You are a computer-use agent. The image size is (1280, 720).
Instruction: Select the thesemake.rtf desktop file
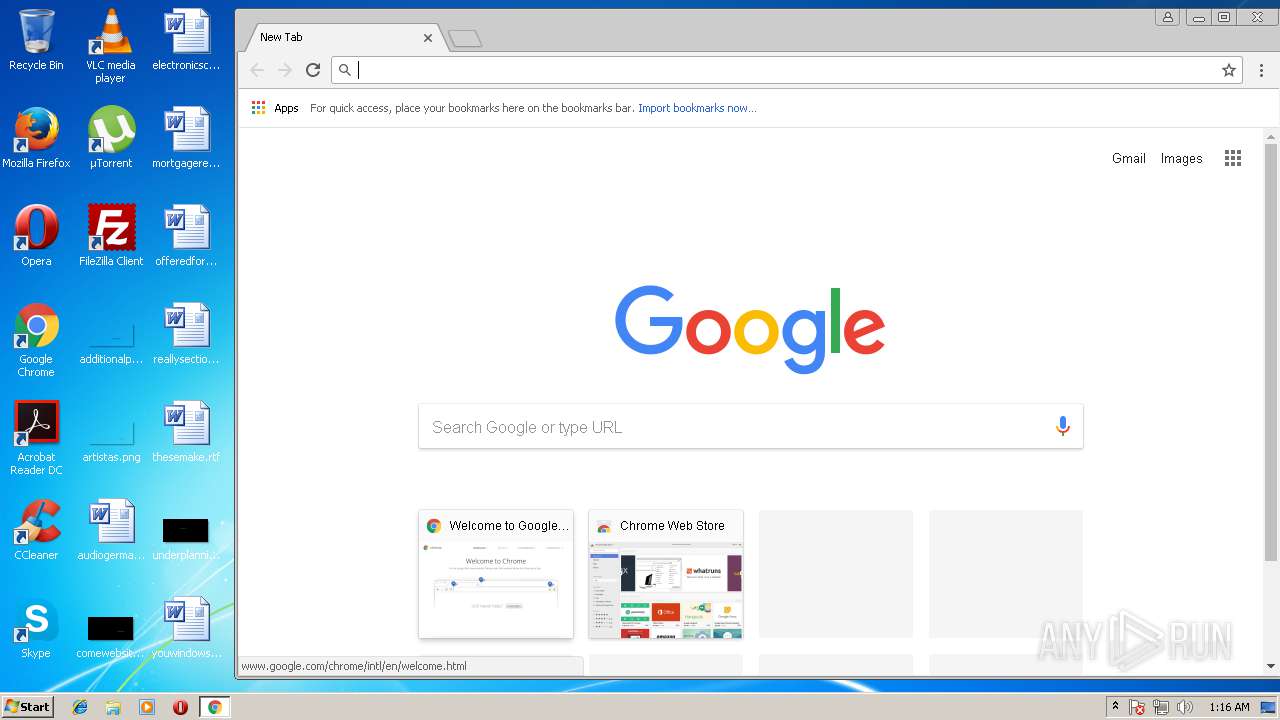pyautogui.click(x=186, y=432)
